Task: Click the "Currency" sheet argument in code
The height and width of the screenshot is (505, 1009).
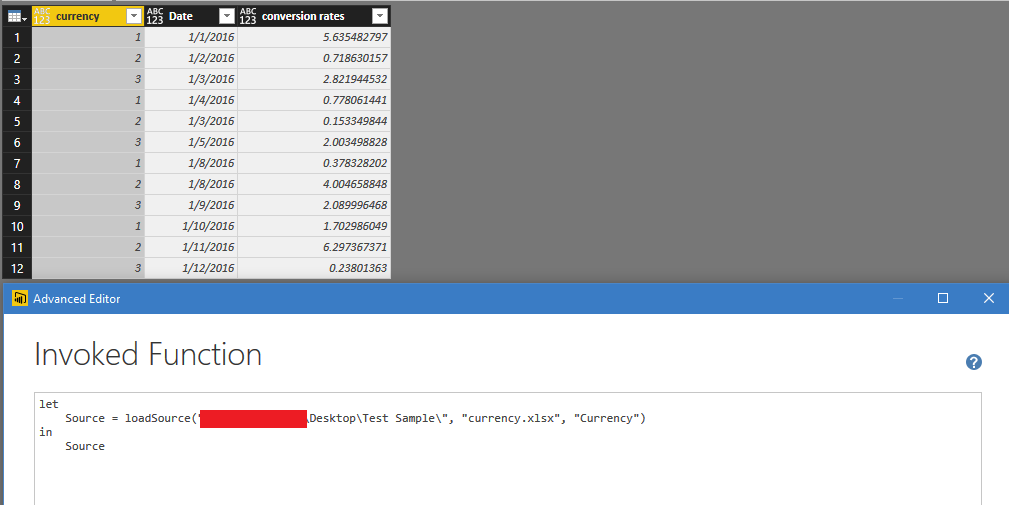Action: 606,418
